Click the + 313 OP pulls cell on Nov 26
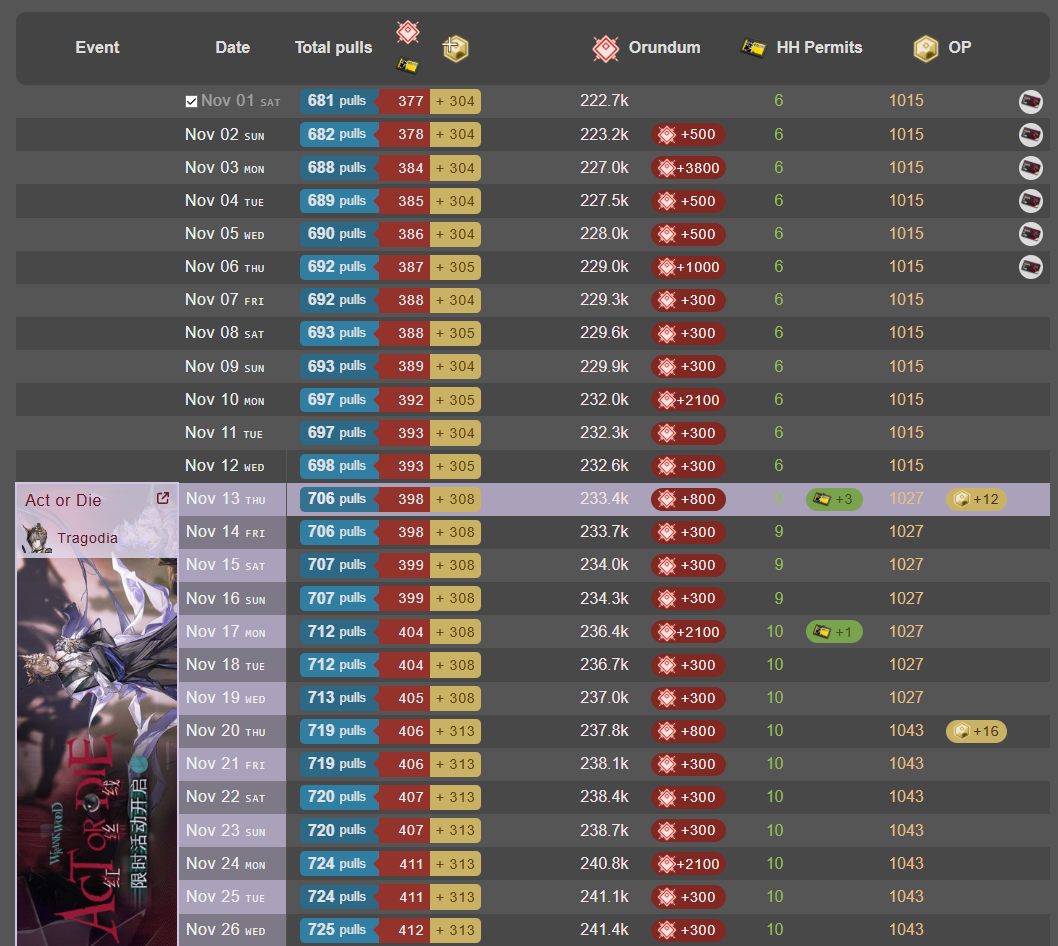This screenshot has width=1058, height=946. coord(455,930)
